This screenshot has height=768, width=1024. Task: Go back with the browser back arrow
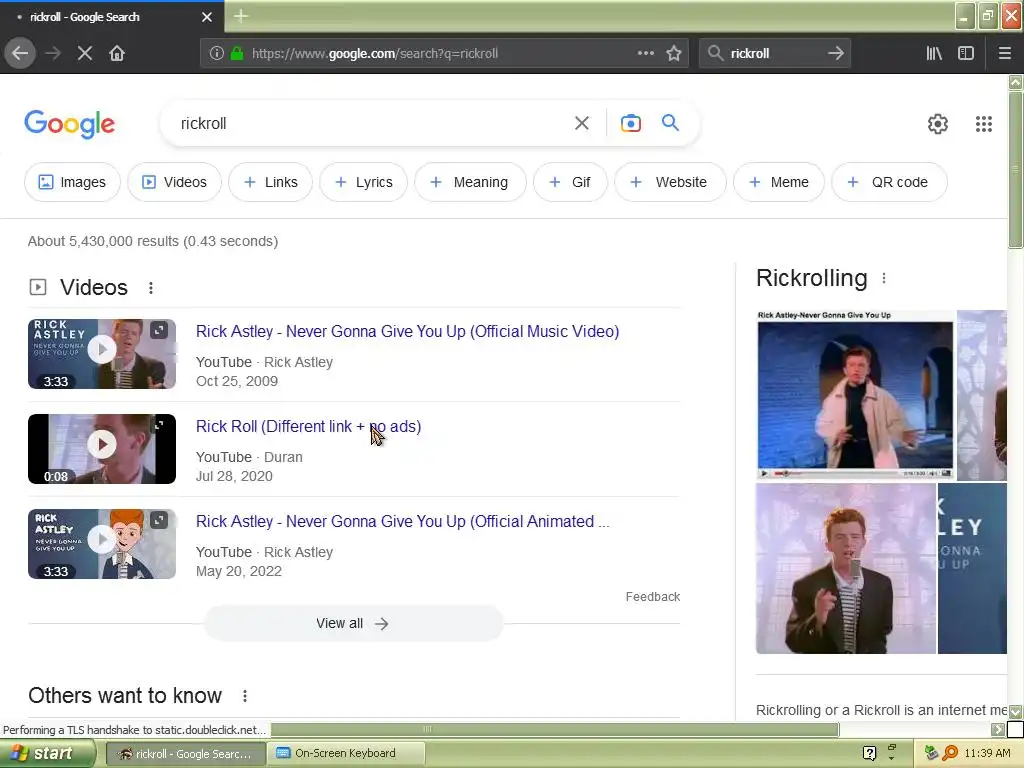pos(20,54)
